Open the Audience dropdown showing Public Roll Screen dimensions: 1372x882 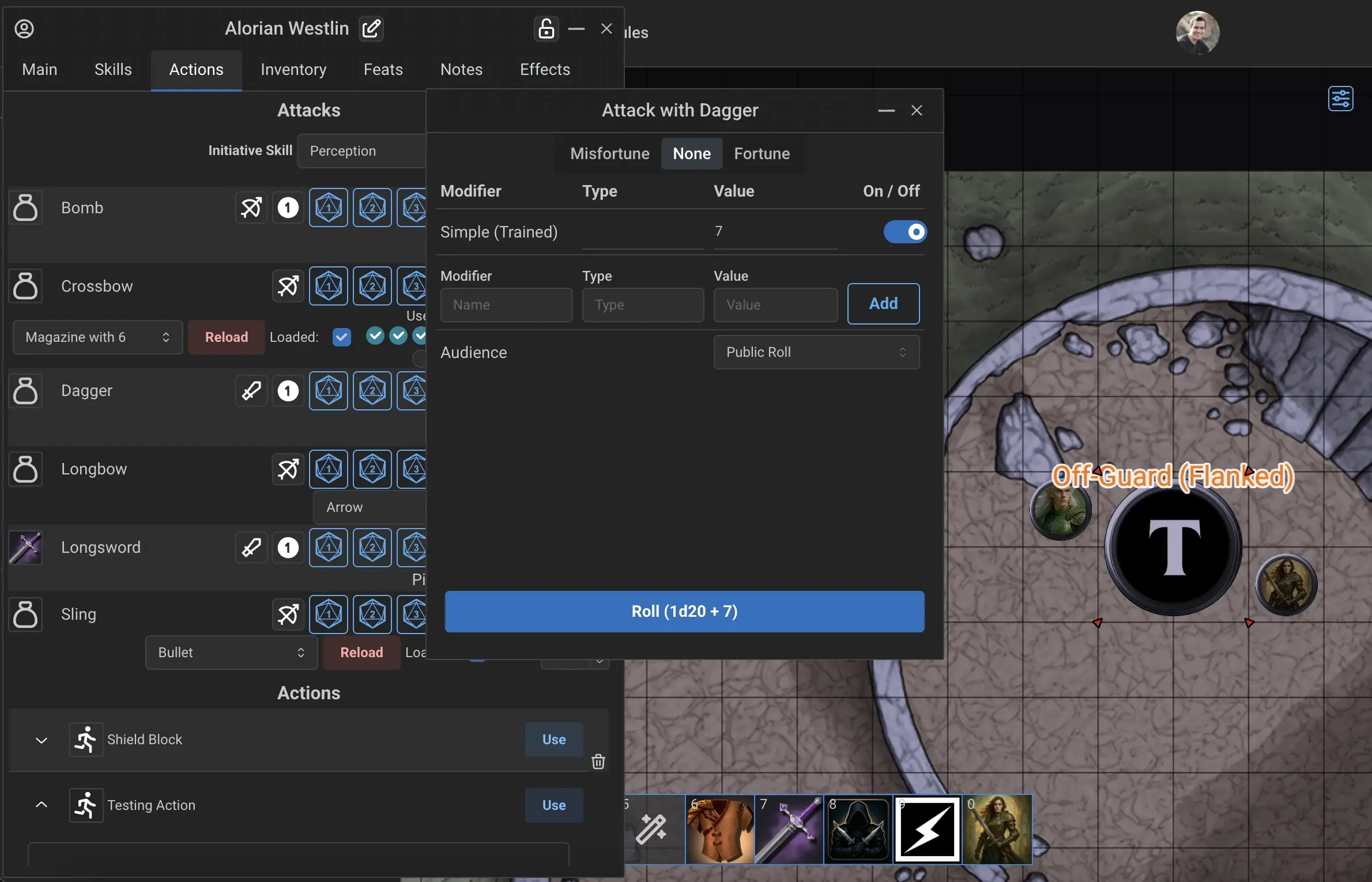[x=816, y=352]
